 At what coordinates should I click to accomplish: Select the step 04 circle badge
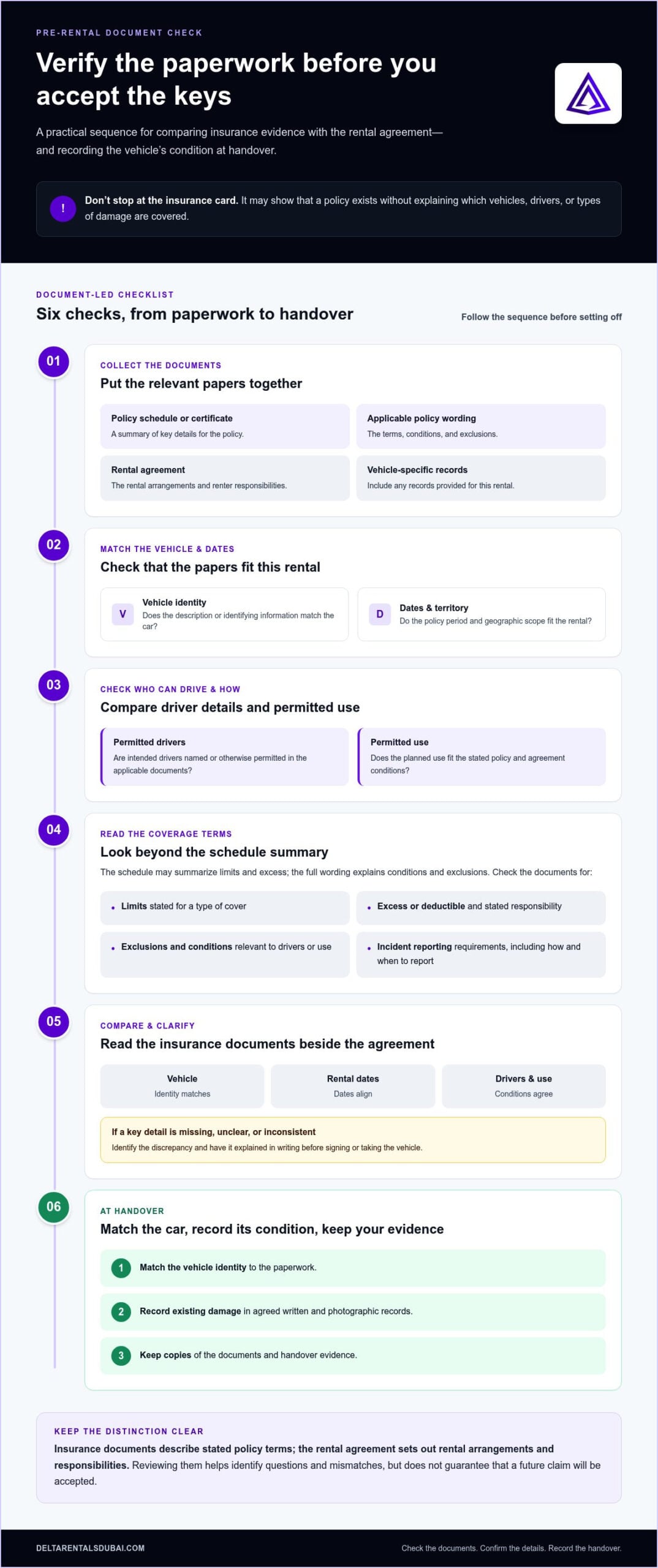[54, 829]
